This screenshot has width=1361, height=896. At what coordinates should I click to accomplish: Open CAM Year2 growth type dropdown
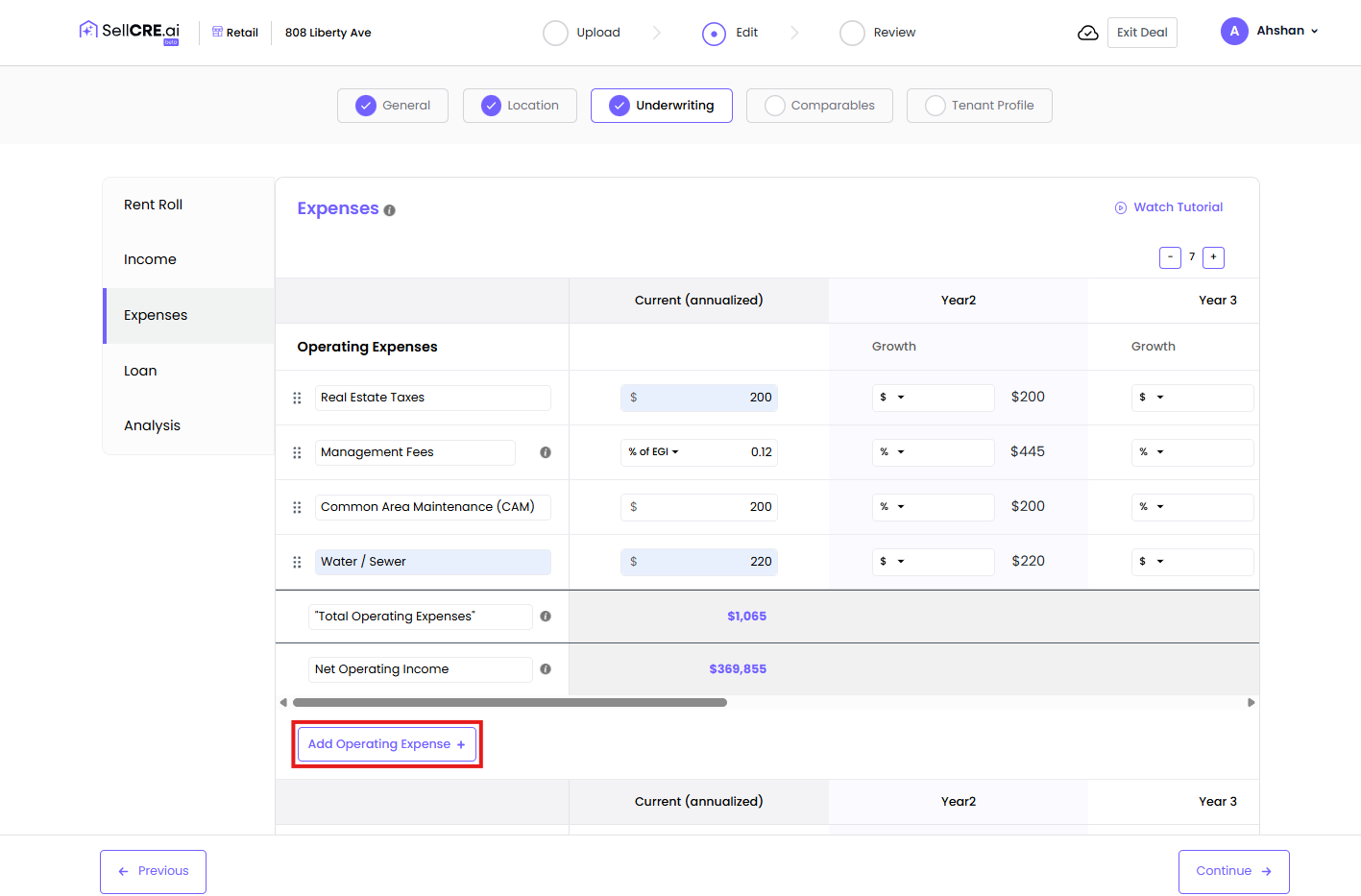[x=892, y=507]
